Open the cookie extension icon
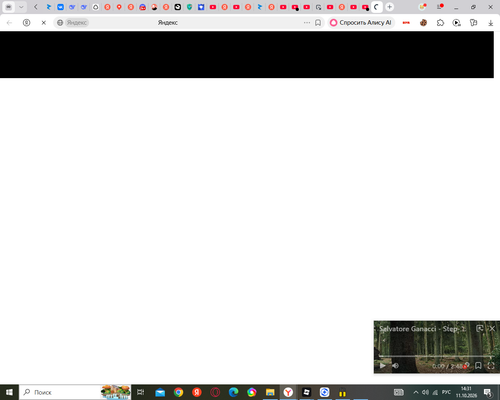 pos(423,23)
